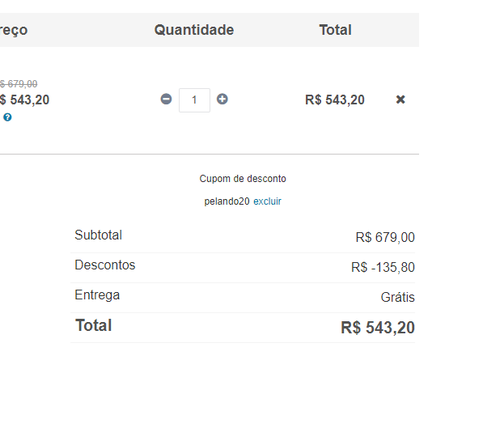Click the crossed-out 679,00 original price
This screenshot has height=445, width=500.
(19, 84)
